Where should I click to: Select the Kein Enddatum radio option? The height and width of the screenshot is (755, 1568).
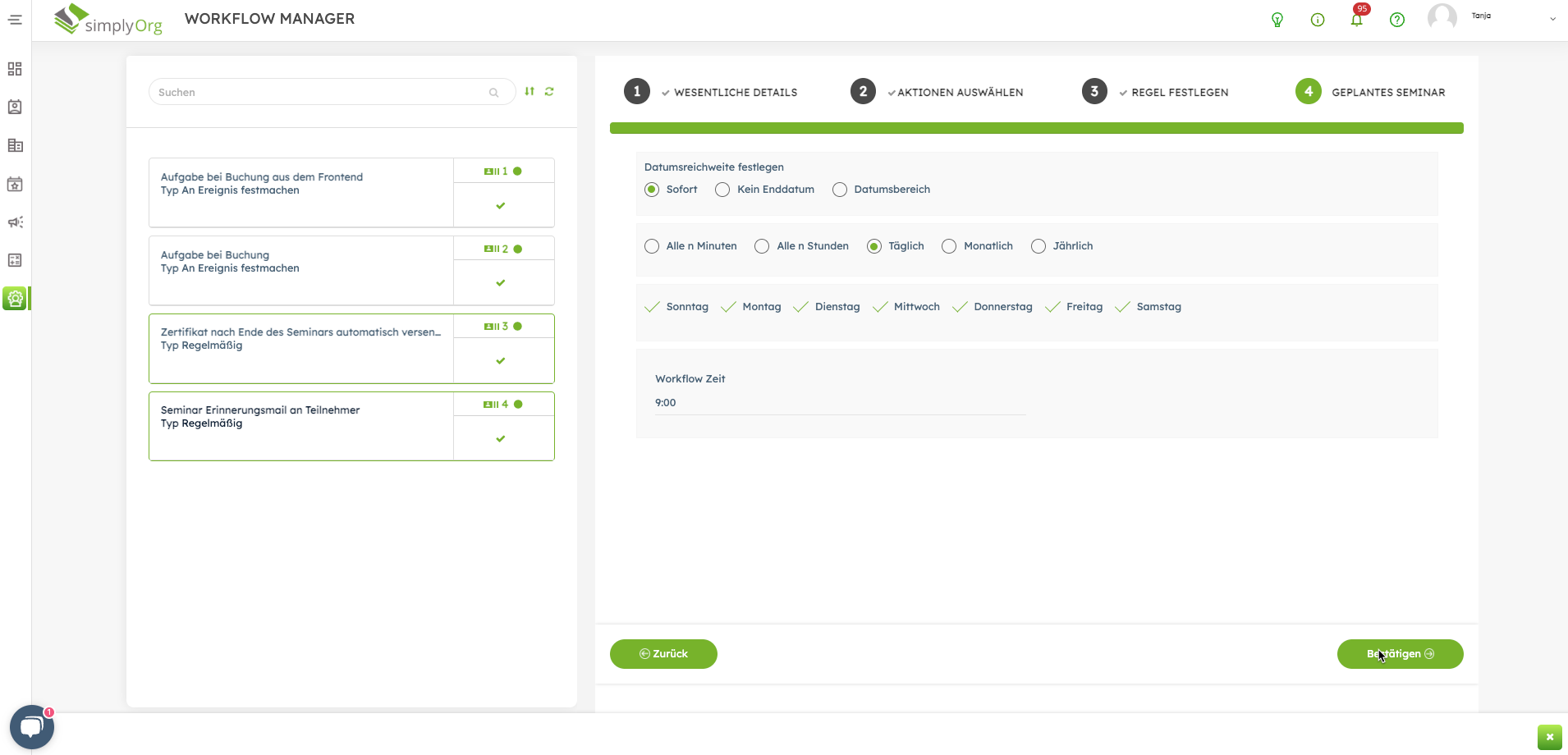pyautogui.click(x=722, y=190)
